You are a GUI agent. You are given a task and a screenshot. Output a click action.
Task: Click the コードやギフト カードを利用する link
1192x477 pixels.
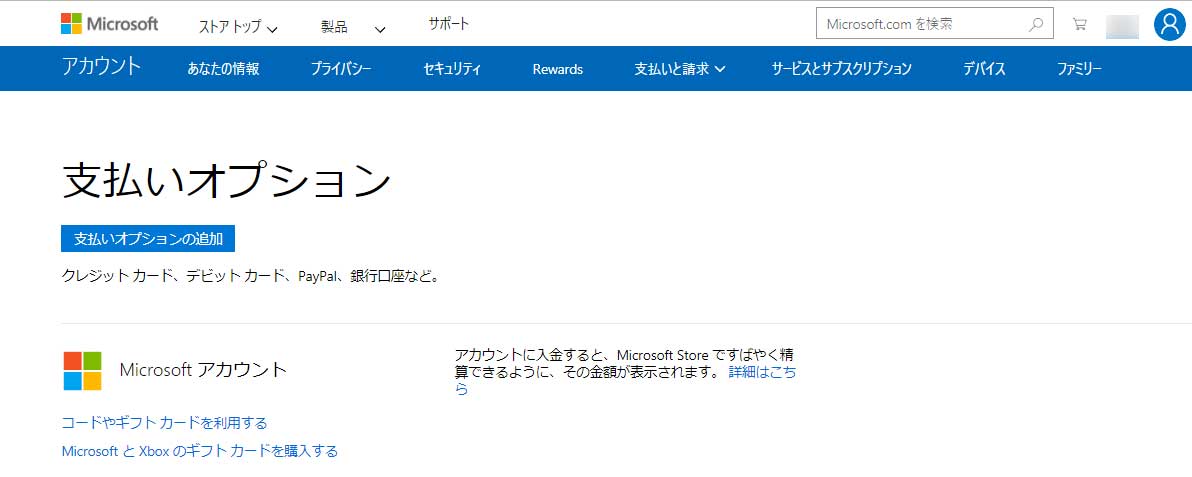click(164, 423)
